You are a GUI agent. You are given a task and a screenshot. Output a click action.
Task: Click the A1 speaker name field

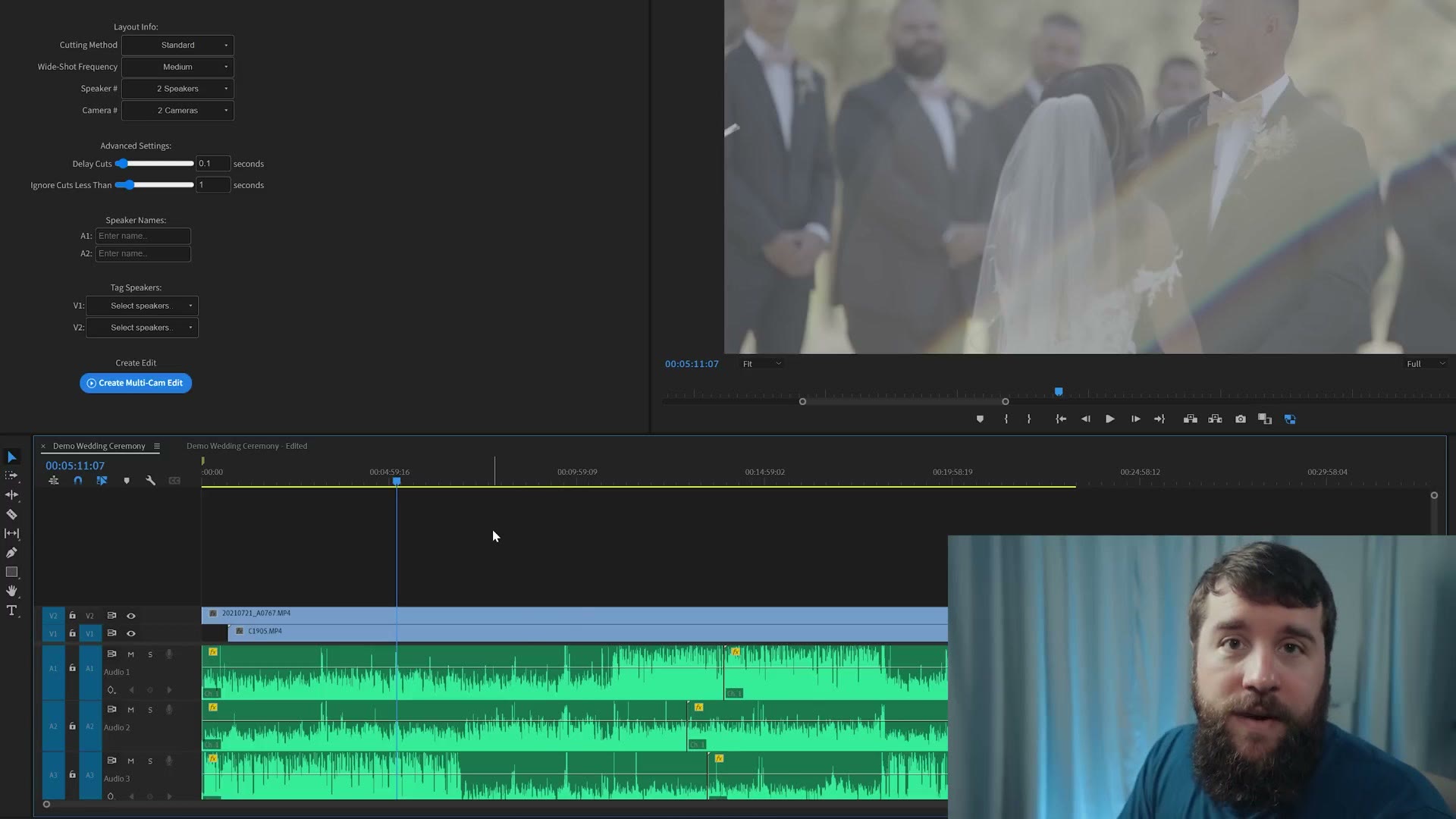point(143,236)
